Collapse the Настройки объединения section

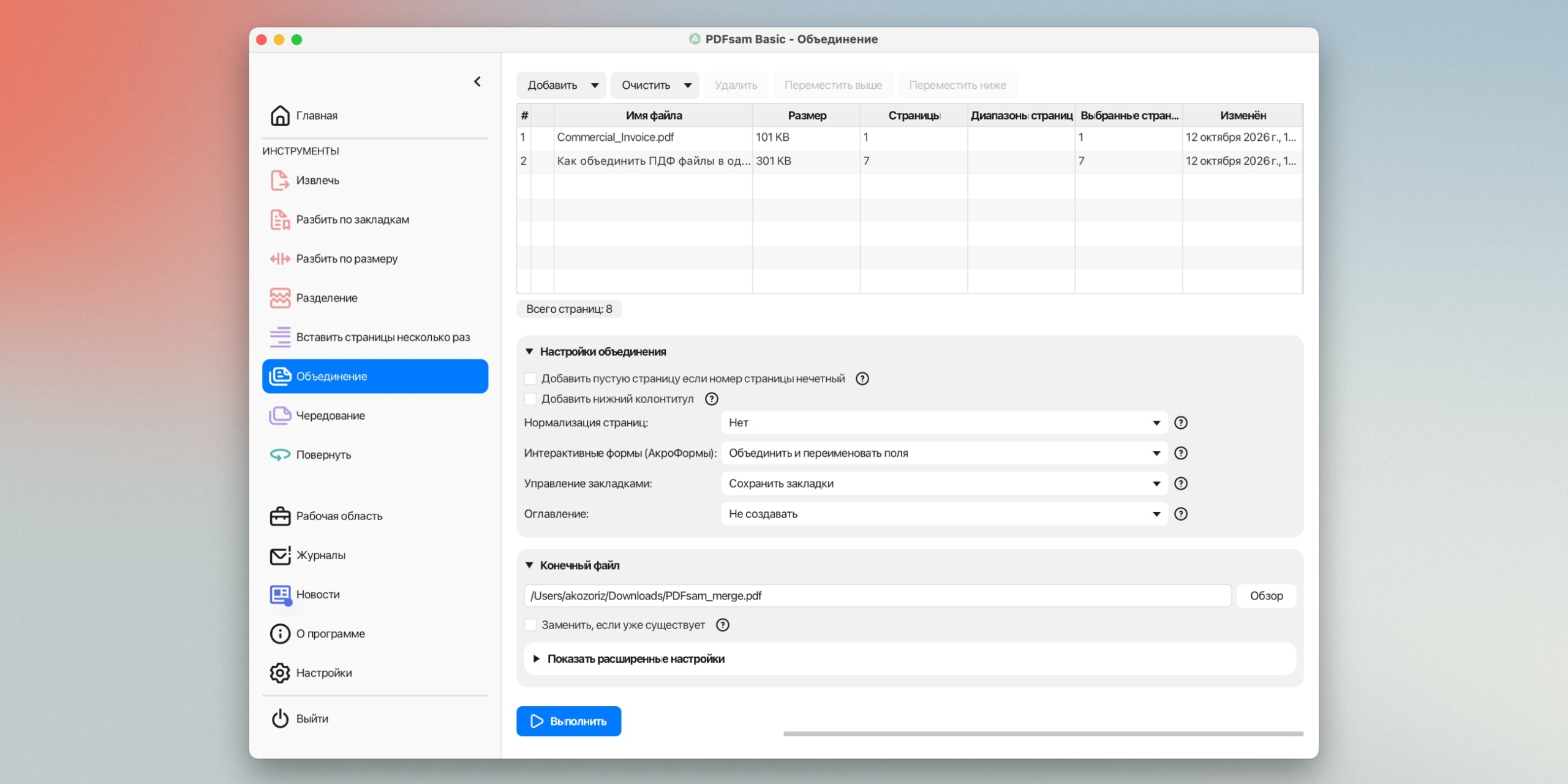(529, 352)
